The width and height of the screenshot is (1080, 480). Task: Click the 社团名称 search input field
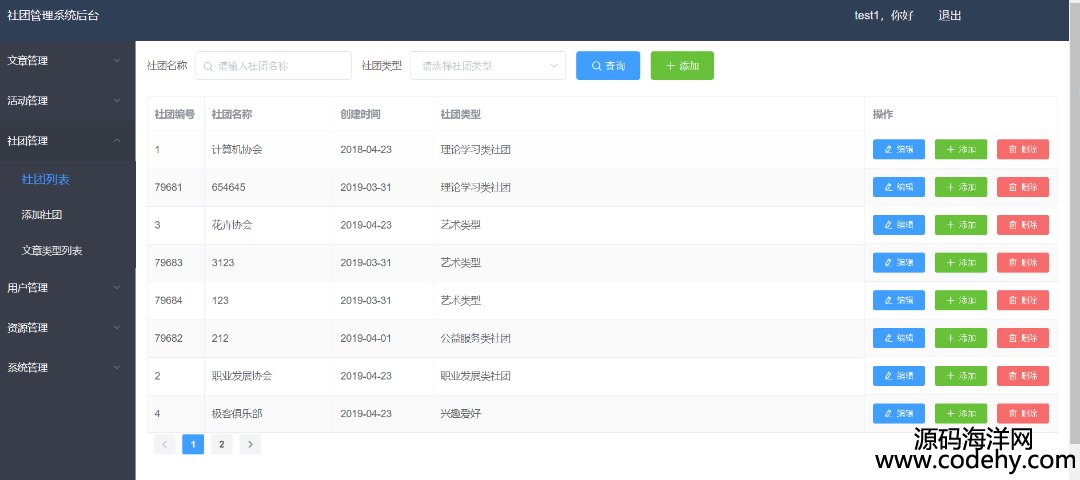point(274,66)
